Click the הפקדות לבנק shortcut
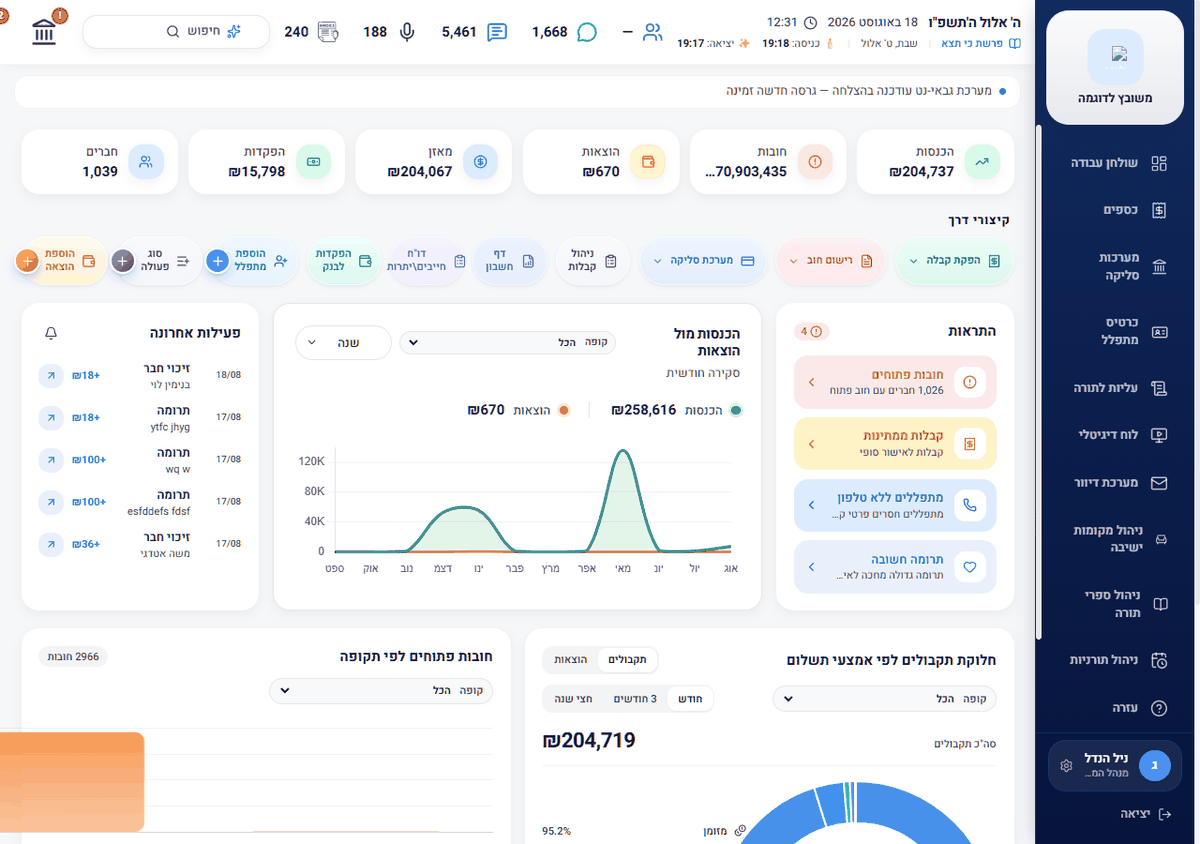Viewport: 1200px width, 844px height. [x=343, y=261]
